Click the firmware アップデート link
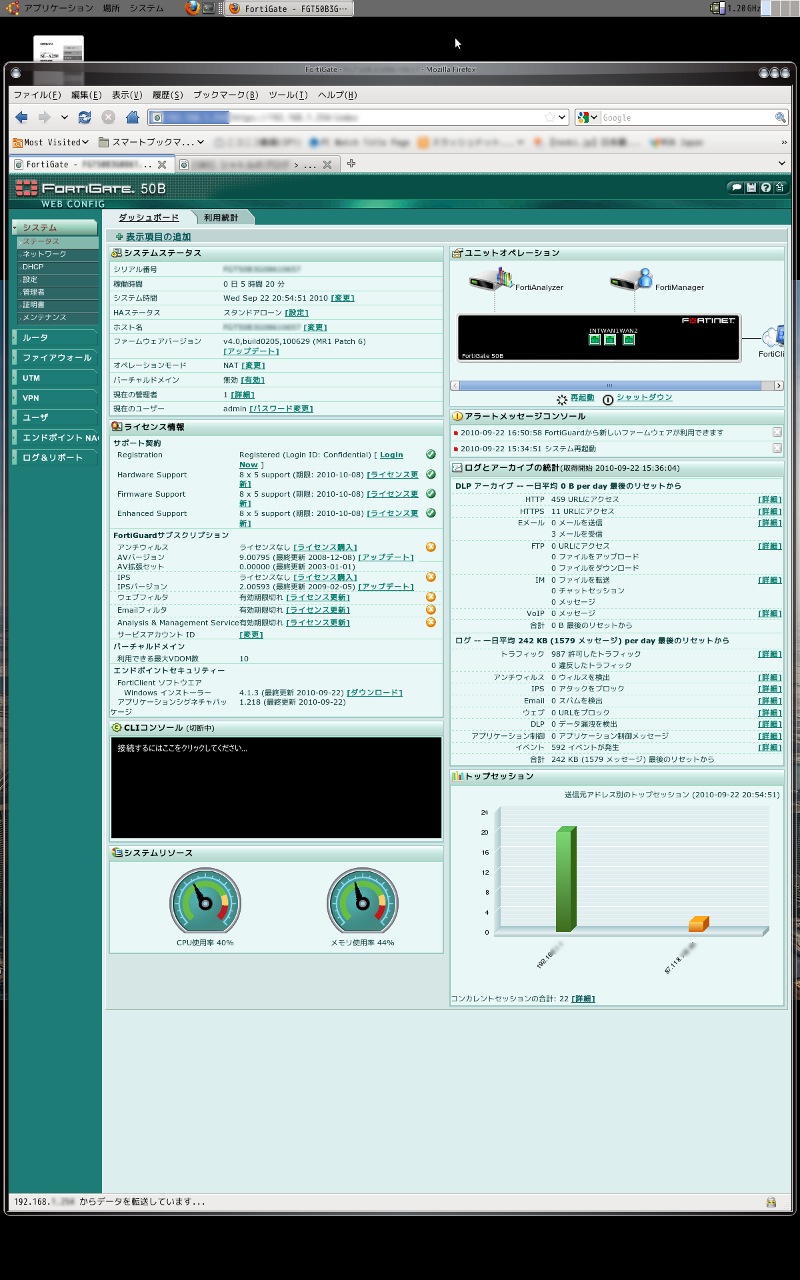 tap(251, 351)
